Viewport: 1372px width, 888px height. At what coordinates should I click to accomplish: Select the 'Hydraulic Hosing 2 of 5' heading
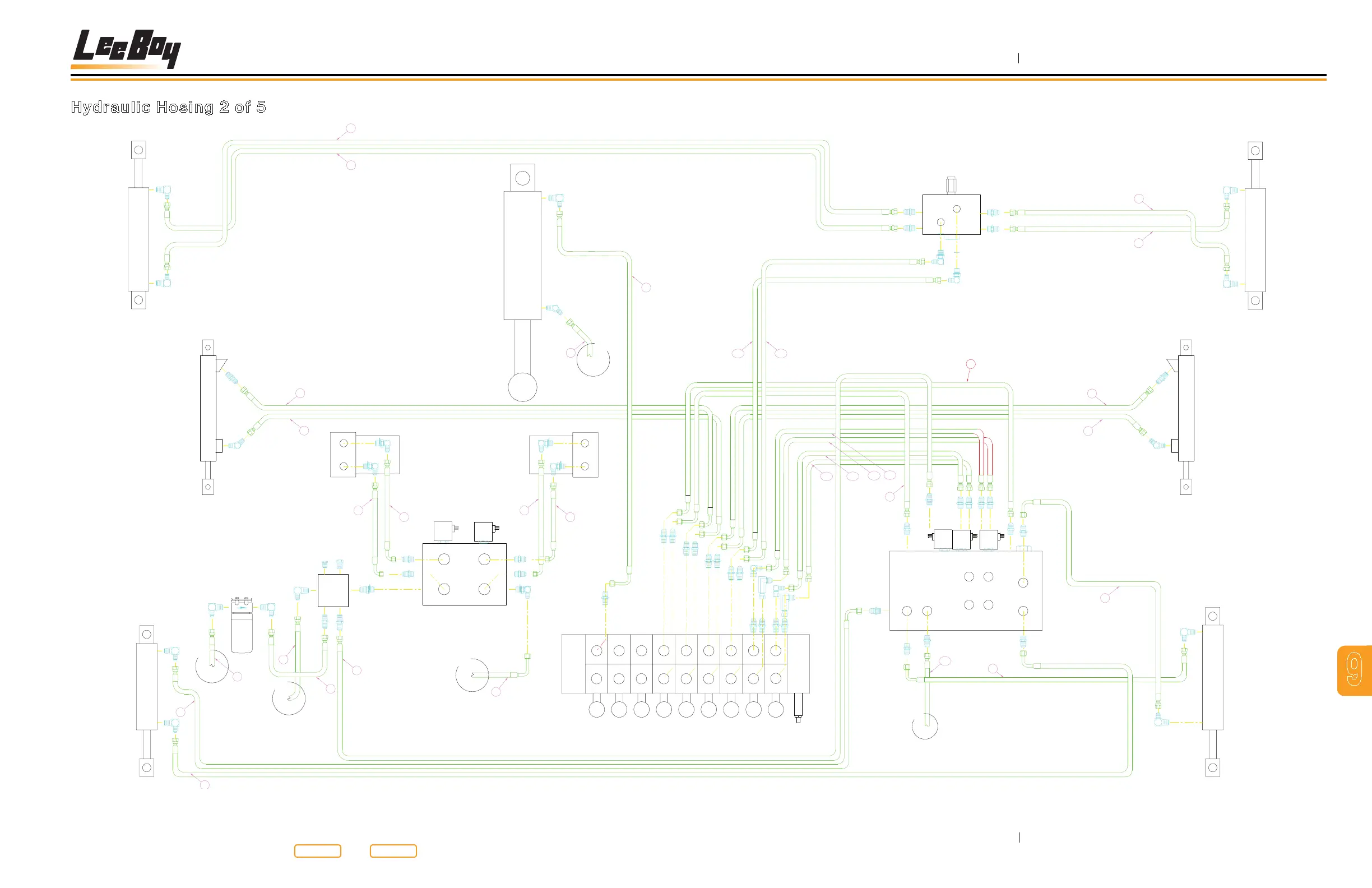[x=168, y=107]
